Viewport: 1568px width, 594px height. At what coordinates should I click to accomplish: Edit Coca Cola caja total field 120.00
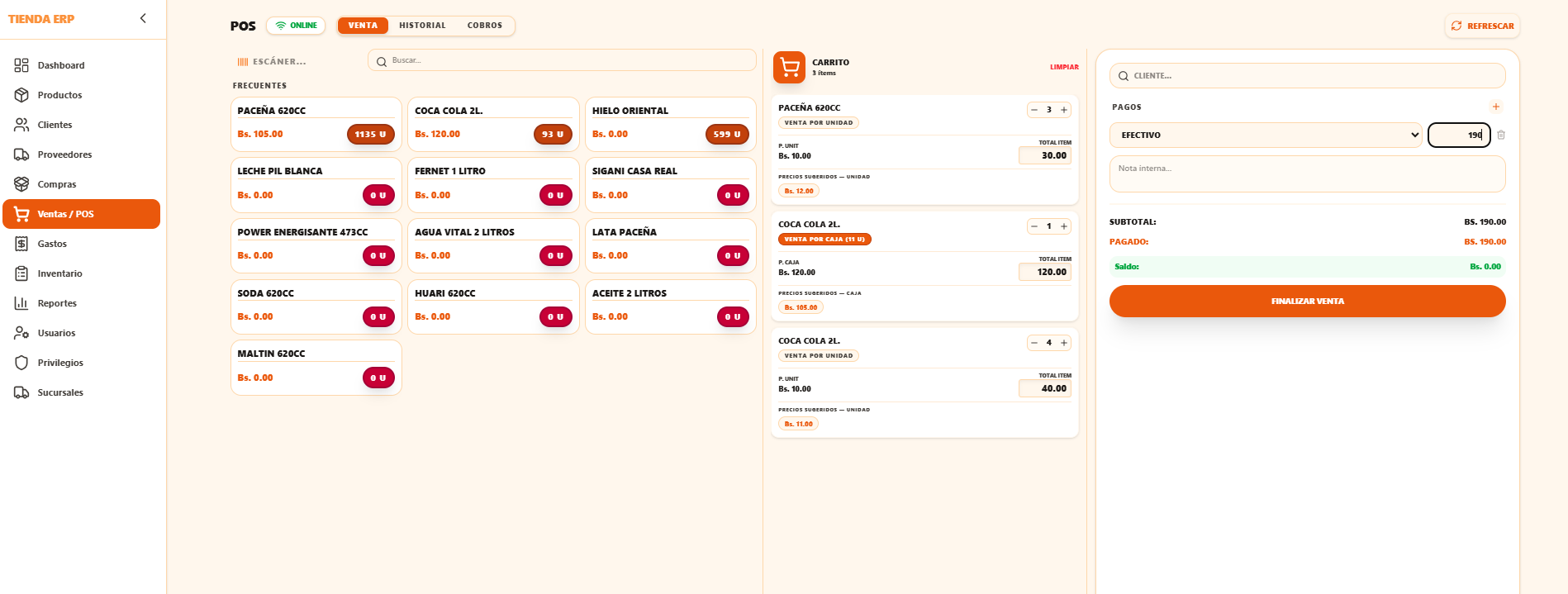pyautogui.click(x=1045, y=272)
